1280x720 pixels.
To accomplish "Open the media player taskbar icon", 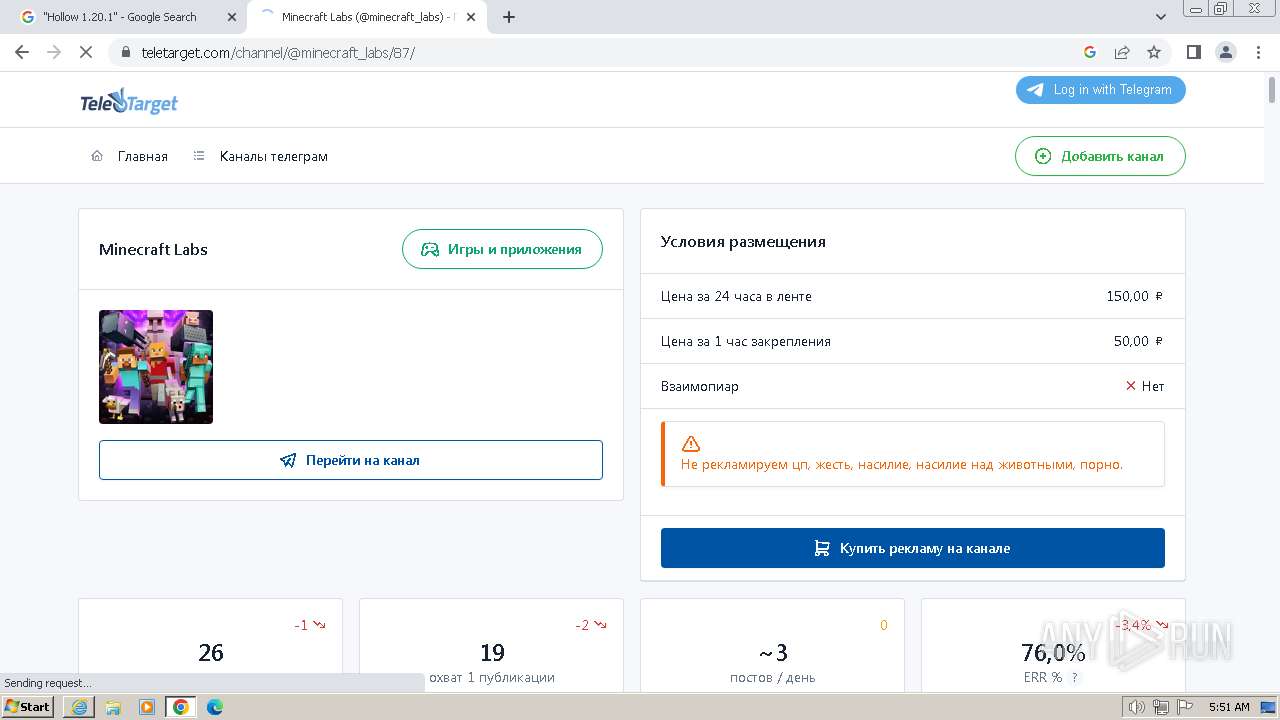I will pyautogui.click(x=147, y=707).
